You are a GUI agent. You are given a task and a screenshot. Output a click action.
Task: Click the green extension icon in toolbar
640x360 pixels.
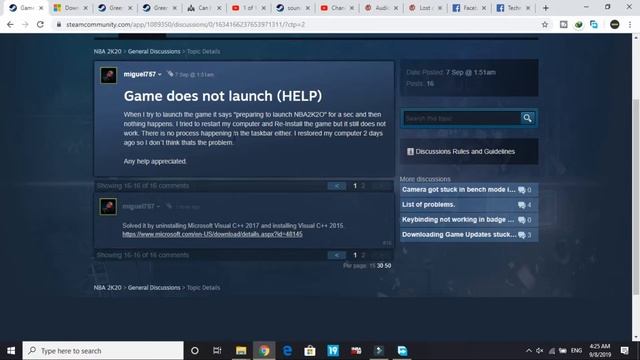point(578,24)
